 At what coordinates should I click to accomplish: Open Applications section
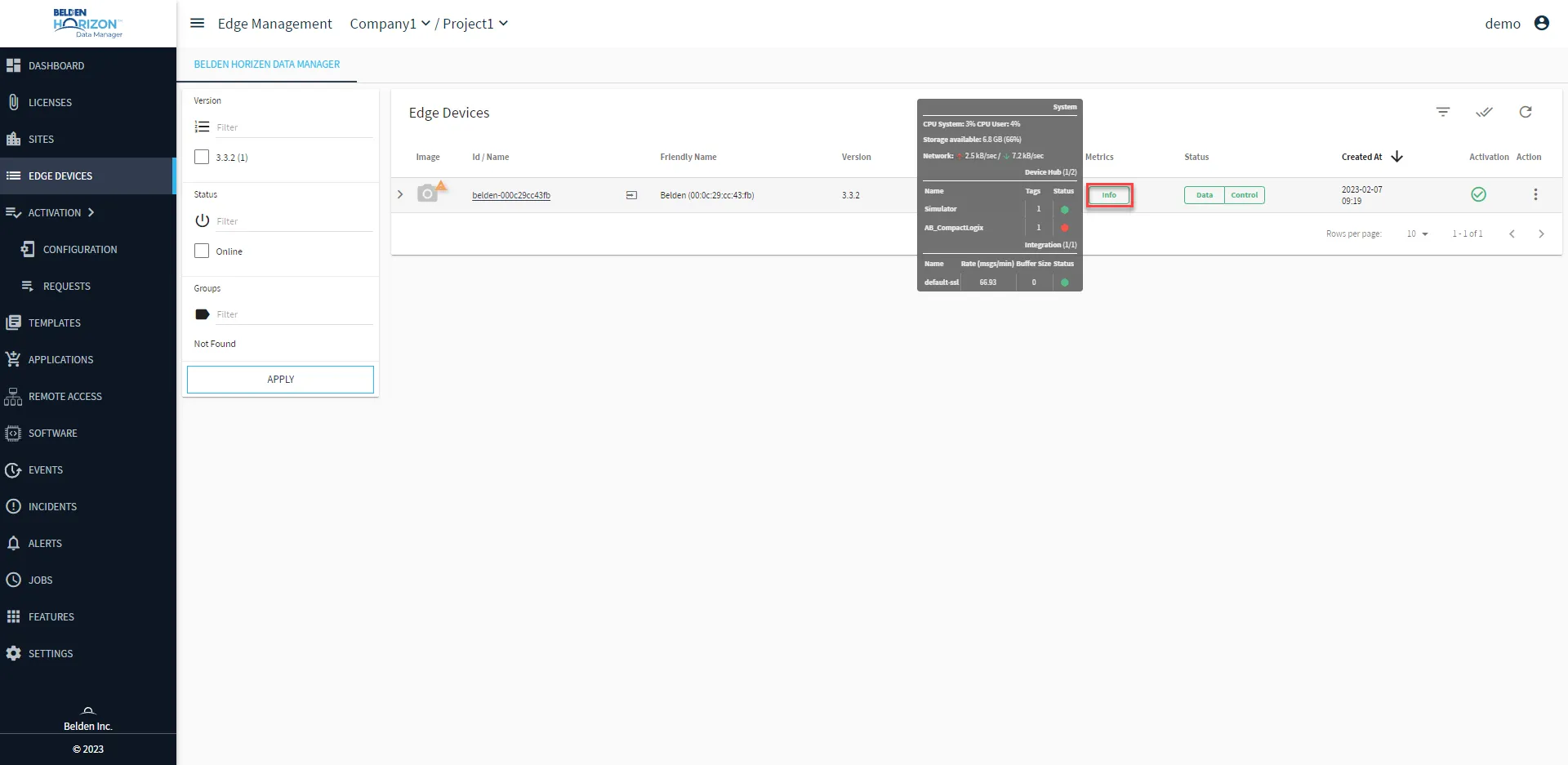point(87,359)
